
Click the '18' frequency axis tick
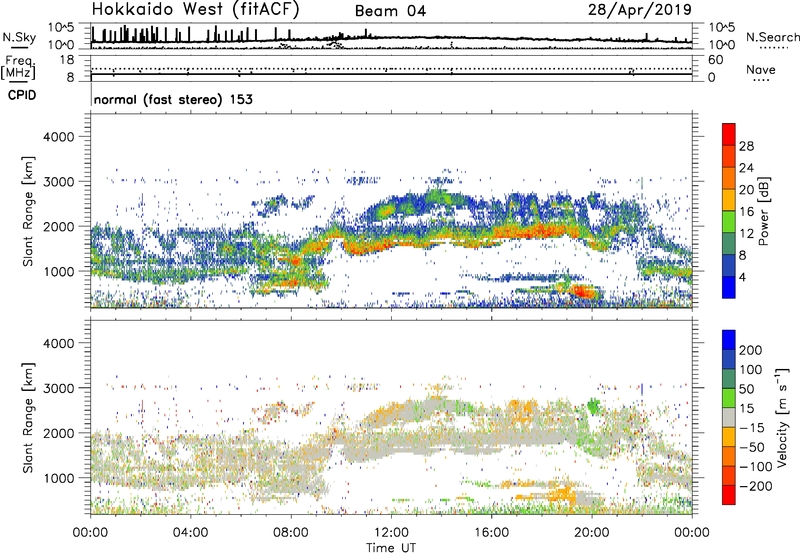pyautogui.click(x=67, y=60)
